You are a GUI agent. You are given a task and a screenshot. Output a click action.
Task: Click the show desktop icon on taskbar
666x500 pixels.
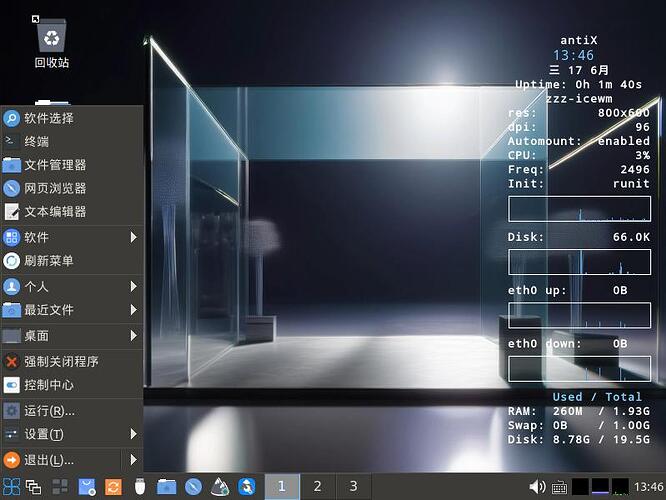pyautogui.click(x=60, y=487)
